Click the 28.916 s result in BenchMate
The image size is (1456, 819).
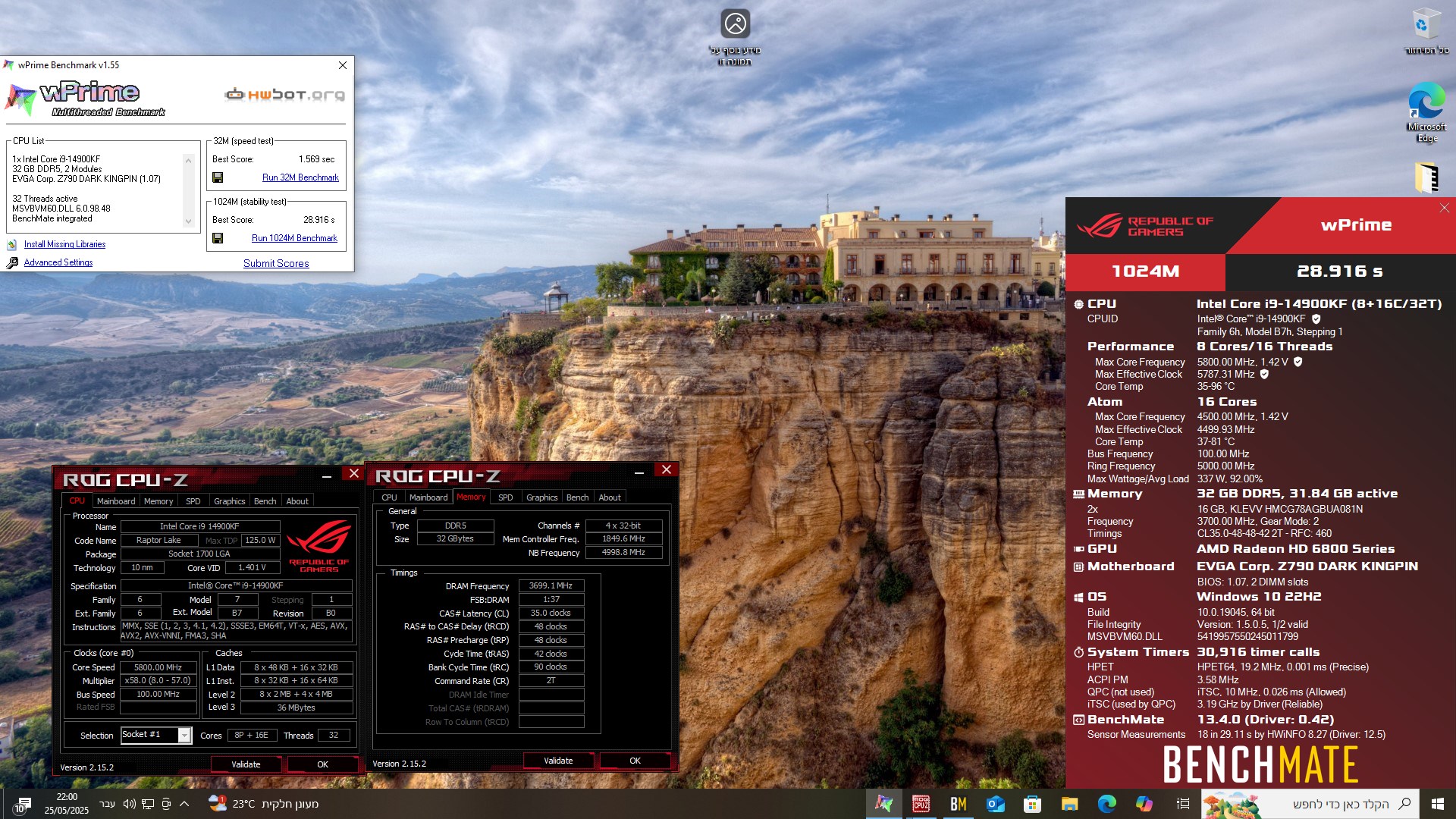1339,271
